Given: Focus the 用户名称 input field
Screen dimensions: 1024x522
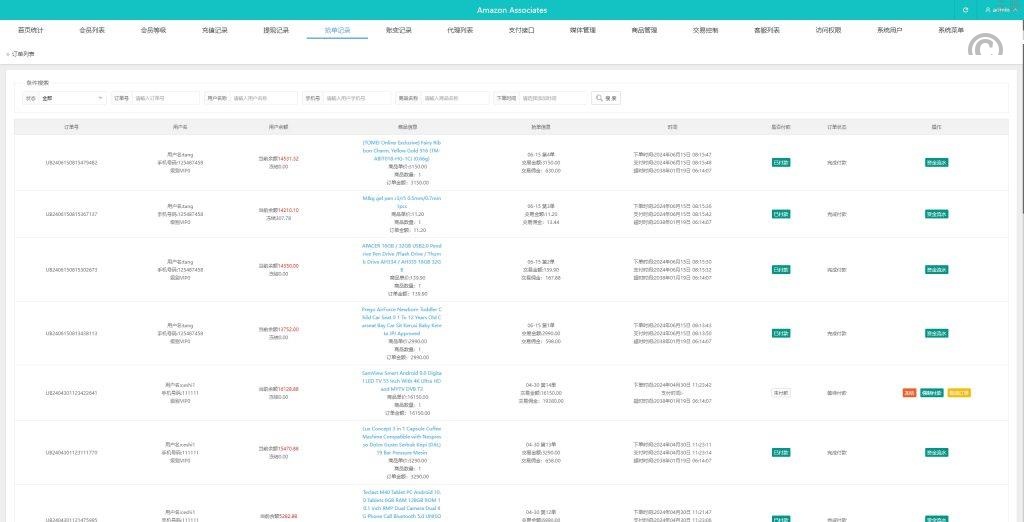Looking at the screenshot, I should 264,98.
